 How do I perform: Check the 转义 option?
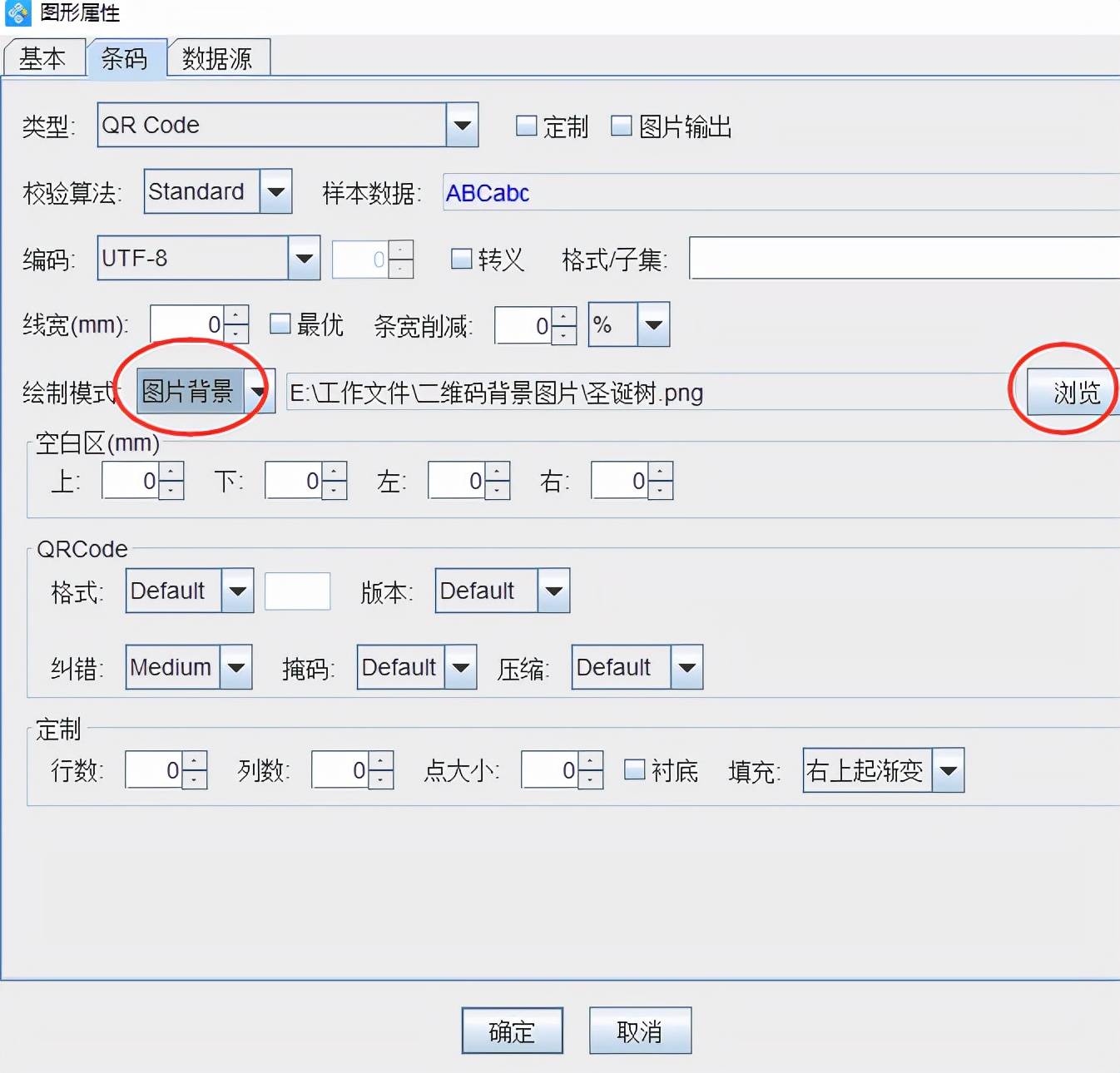[x=460, y=259]
